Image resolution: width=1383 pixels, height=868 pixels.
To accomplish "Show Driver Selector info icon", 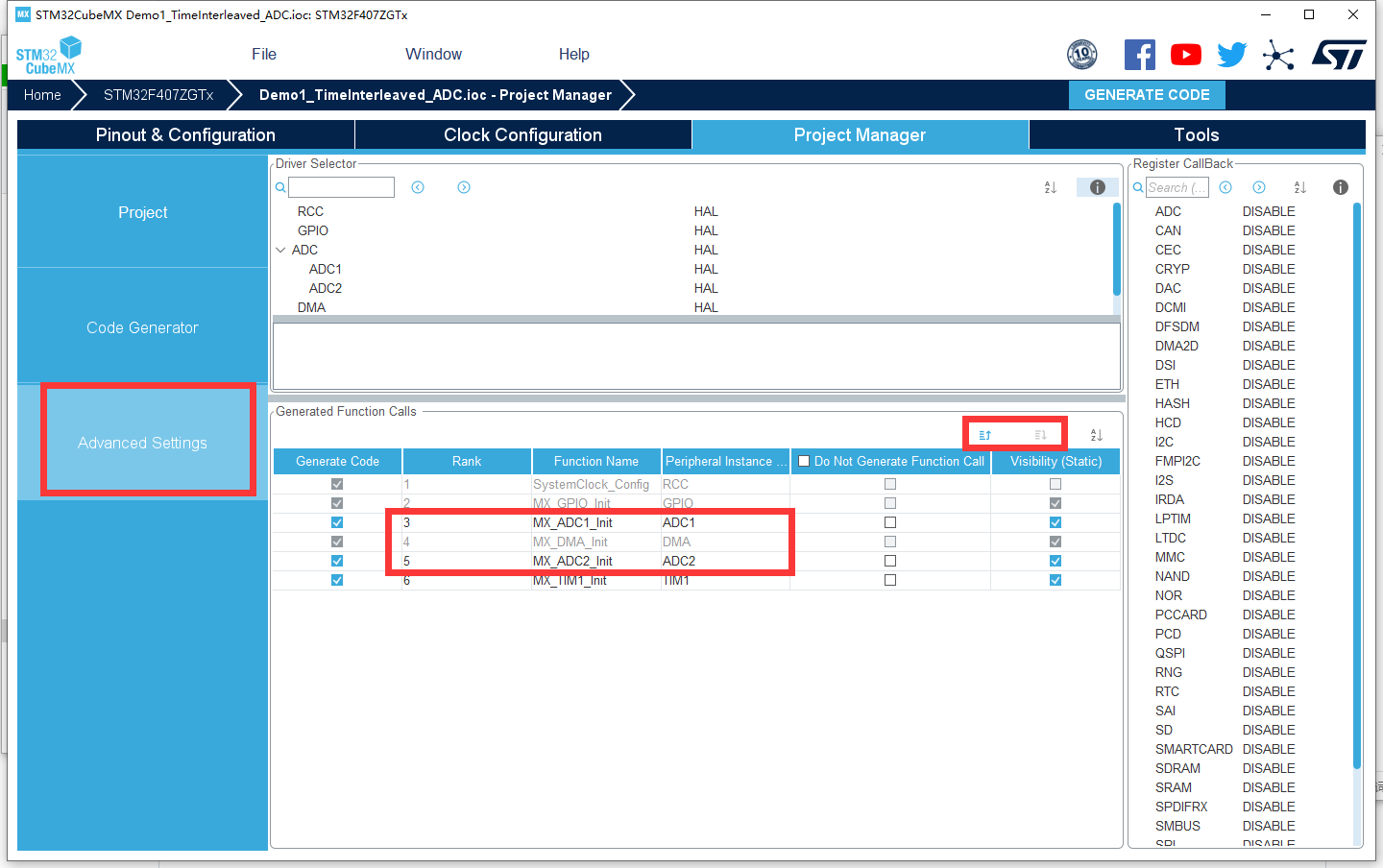I will [1097, 187].
